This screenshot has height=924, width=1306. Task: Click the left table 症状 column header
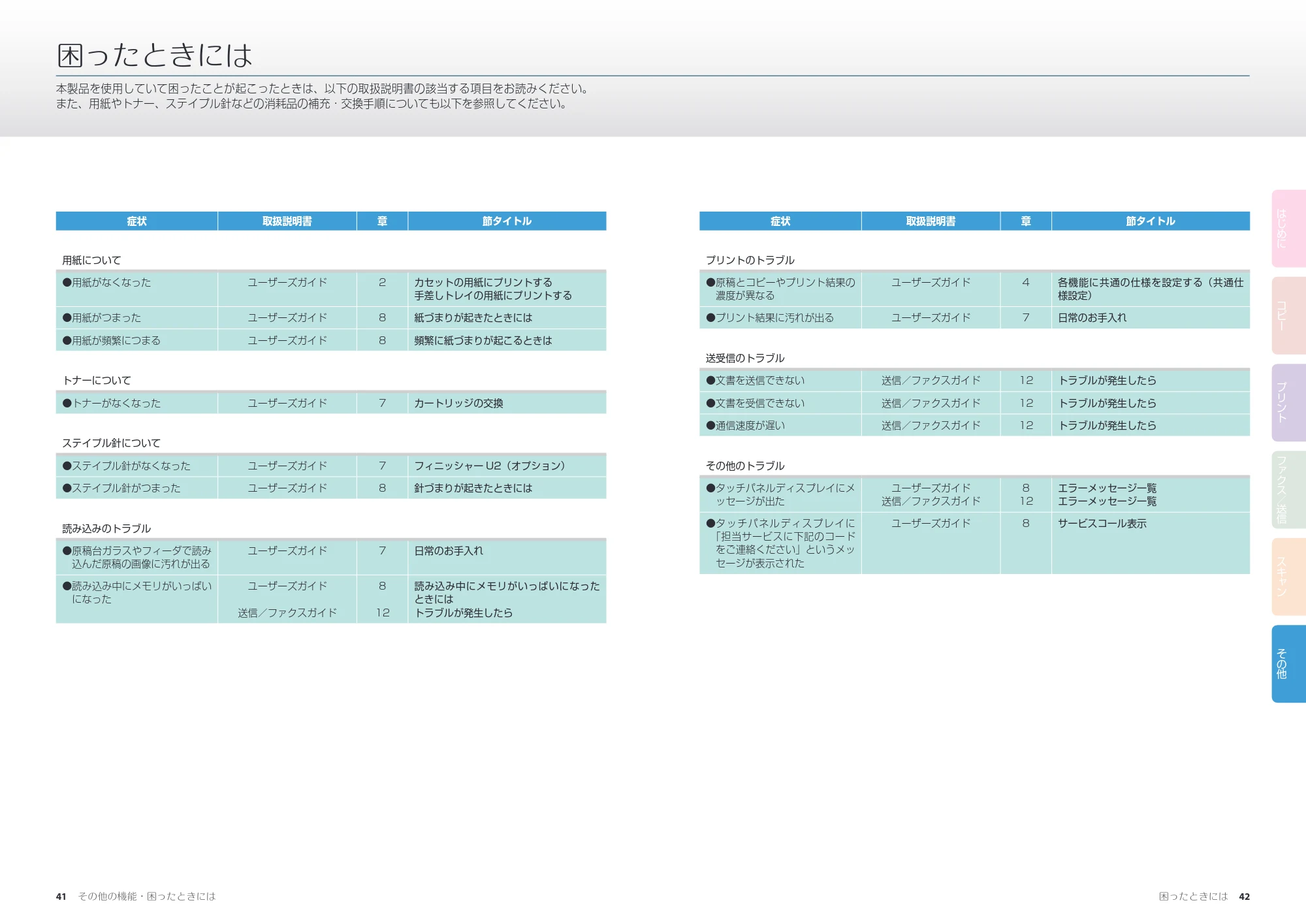pos(136,221)
